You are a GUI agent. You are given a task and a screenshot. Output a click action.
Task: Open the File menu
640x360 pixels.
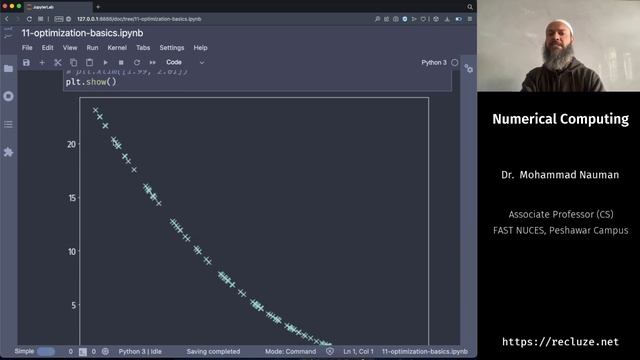(27, 48)
